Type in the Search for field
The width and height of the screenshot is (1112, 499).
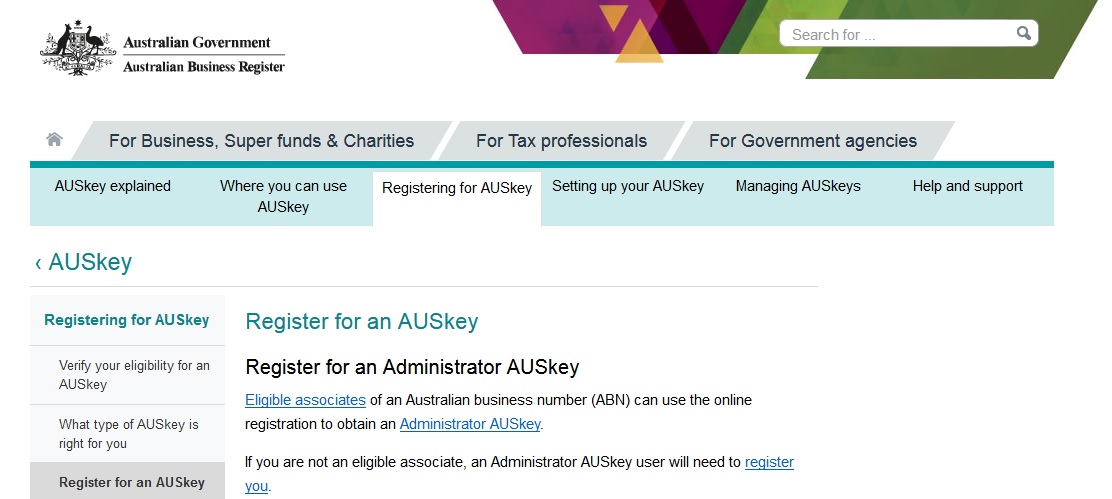coord(895,35)
